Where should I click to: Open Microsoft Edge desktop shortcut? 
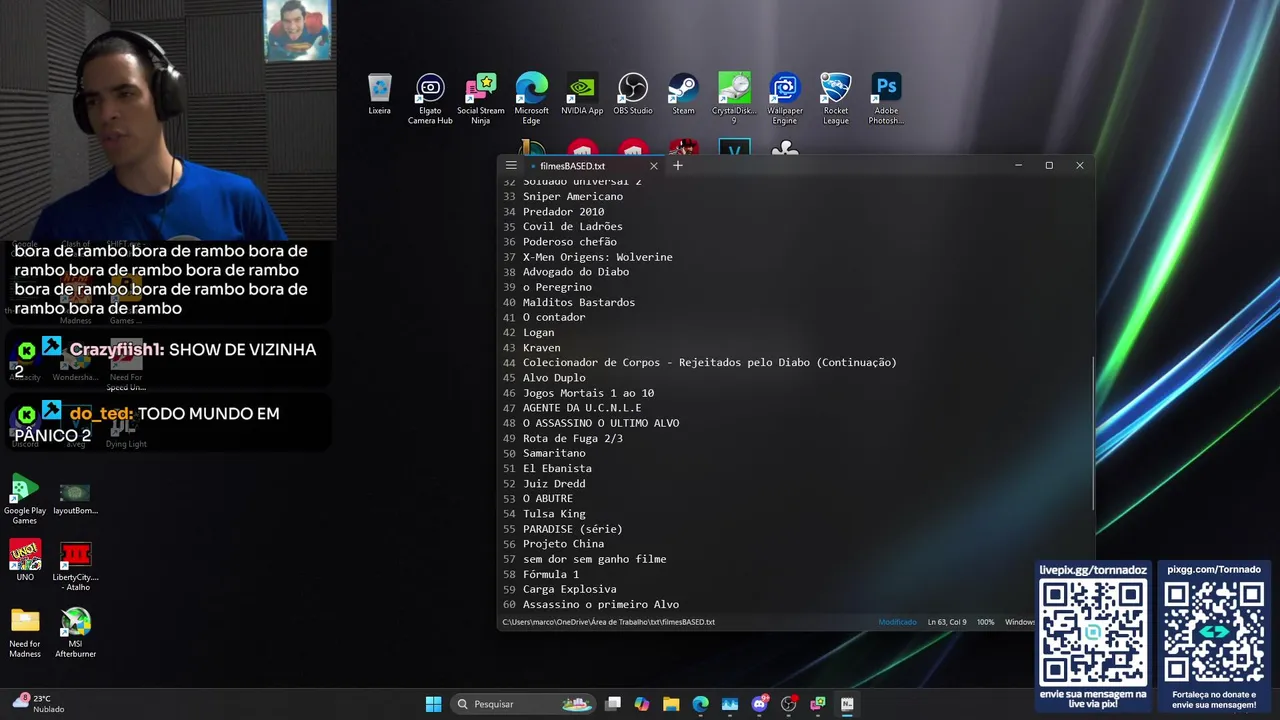click(x=531, y=99)
